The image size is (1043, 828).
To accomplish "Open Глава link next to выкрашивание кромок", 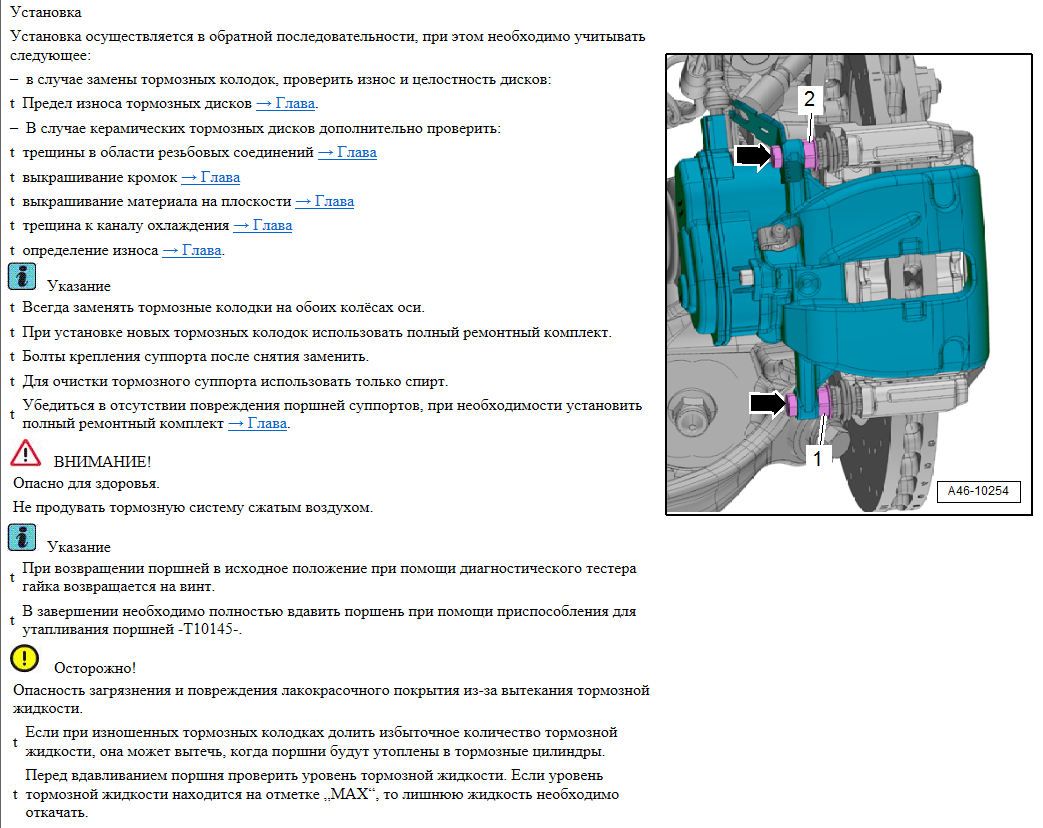I will (x=211, y=178).
